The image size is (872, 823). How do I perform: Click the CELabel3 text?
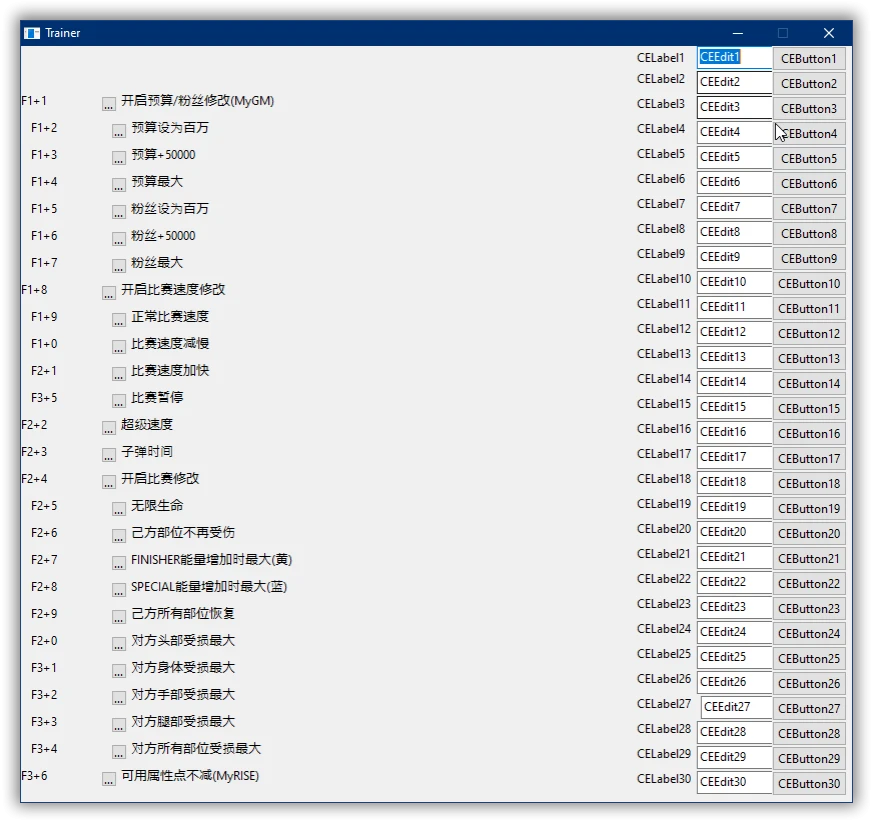tap(661, 104)
